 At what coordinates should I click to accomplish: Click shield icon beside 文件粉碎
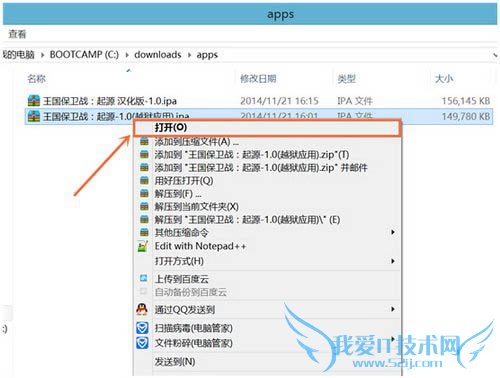coord(142,343)
